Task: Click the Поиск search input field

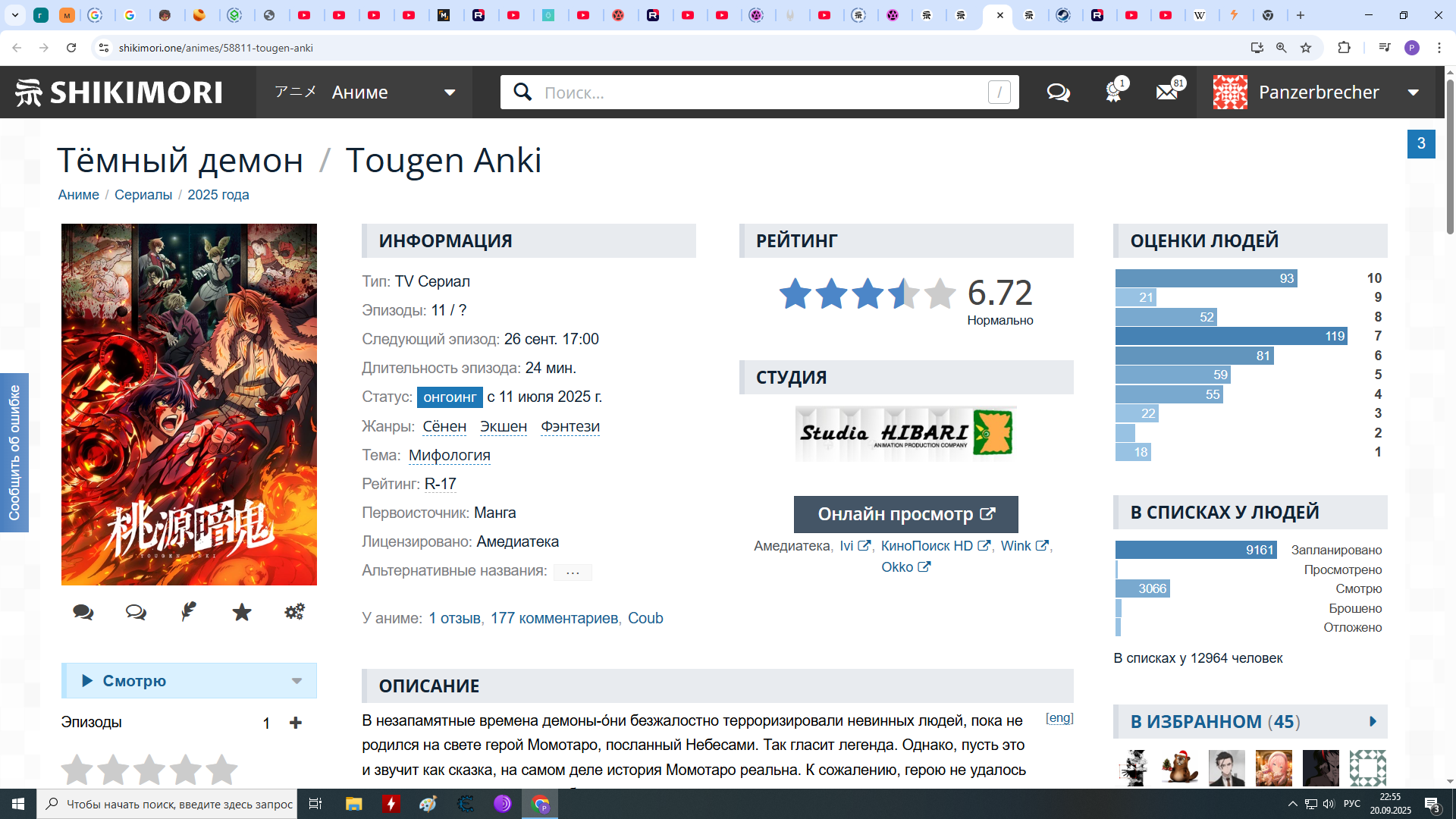Action: (758, 93)
